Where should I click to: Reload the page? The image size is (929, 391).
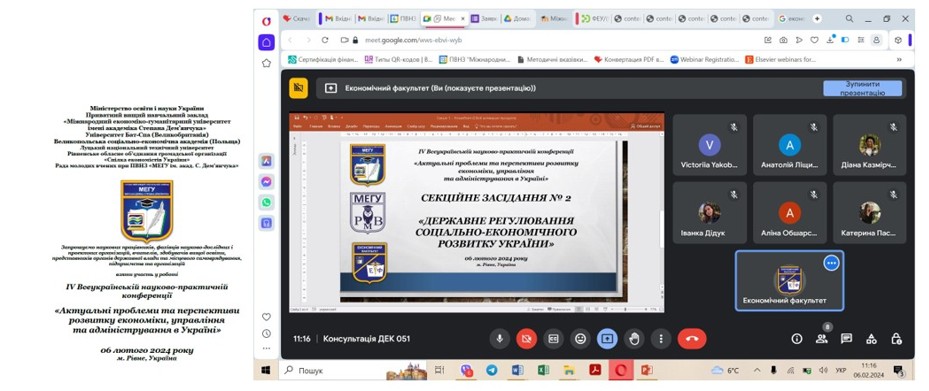[325, 40]
